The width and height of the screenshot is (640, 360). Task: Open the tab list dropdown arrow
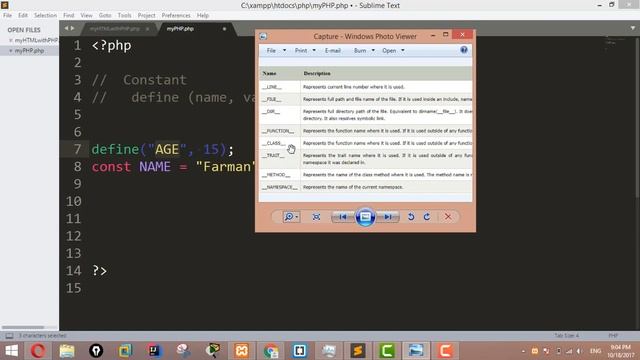[633, 28]
